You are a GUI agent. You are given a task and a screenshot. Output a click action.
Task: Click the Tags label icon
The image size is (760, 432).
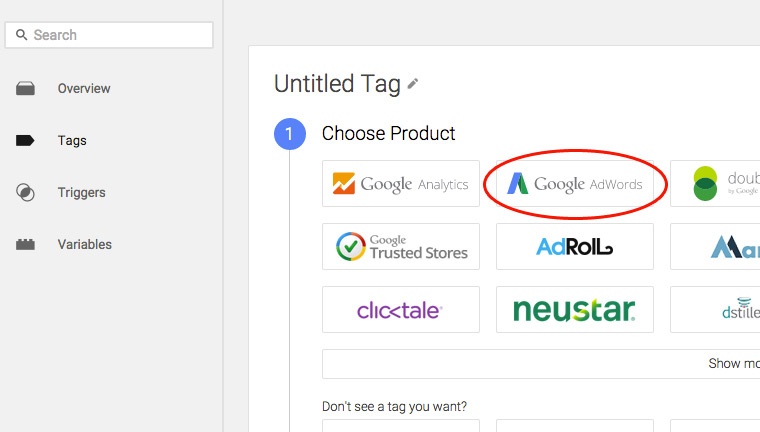tap(25, 141)
